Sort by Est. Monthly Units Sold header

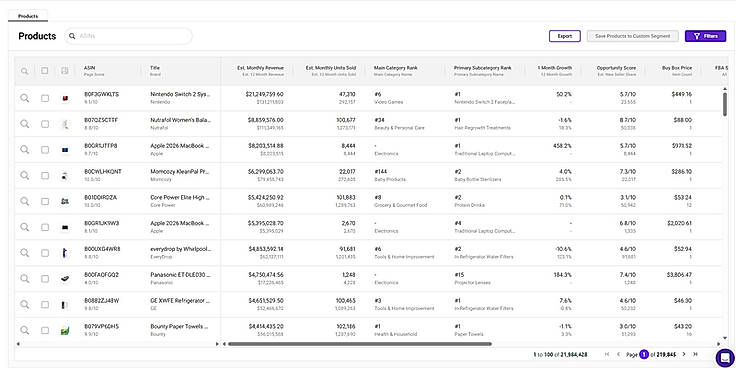click(x=330, y=68)
